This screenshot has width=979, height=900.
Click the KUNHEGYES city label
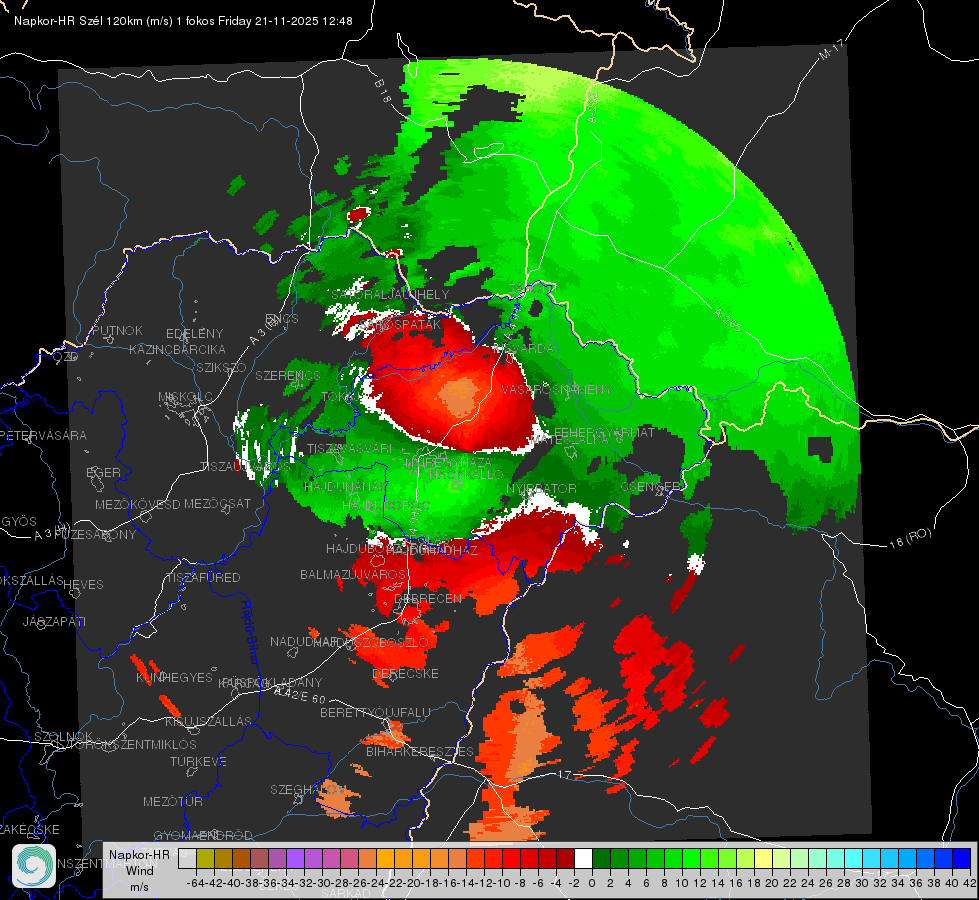pyautogui.click(x=174, y=678)
